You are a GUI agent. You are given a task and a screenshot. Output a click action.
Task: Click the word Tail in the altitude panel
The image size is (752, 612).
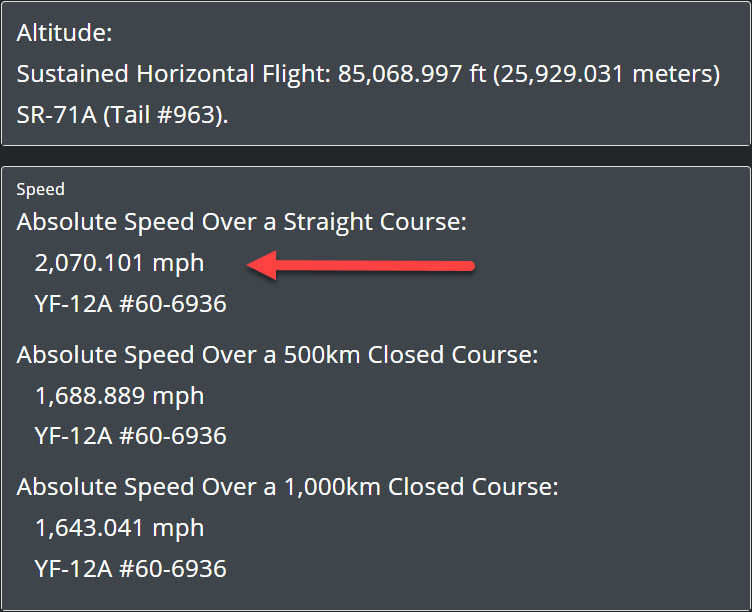[130, 115]
